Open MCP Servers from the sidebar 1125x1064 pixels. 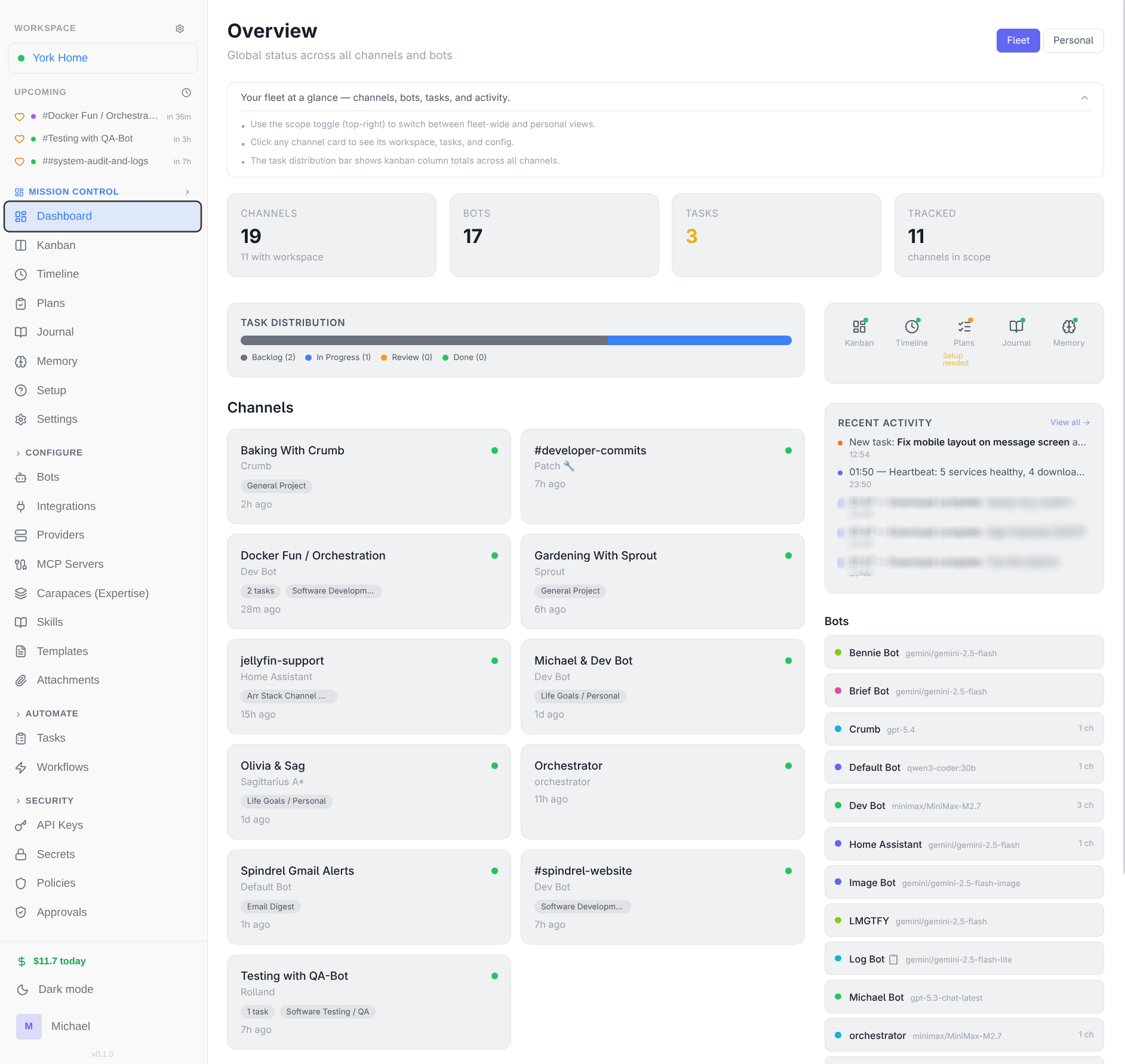click(x=69, y=564)
